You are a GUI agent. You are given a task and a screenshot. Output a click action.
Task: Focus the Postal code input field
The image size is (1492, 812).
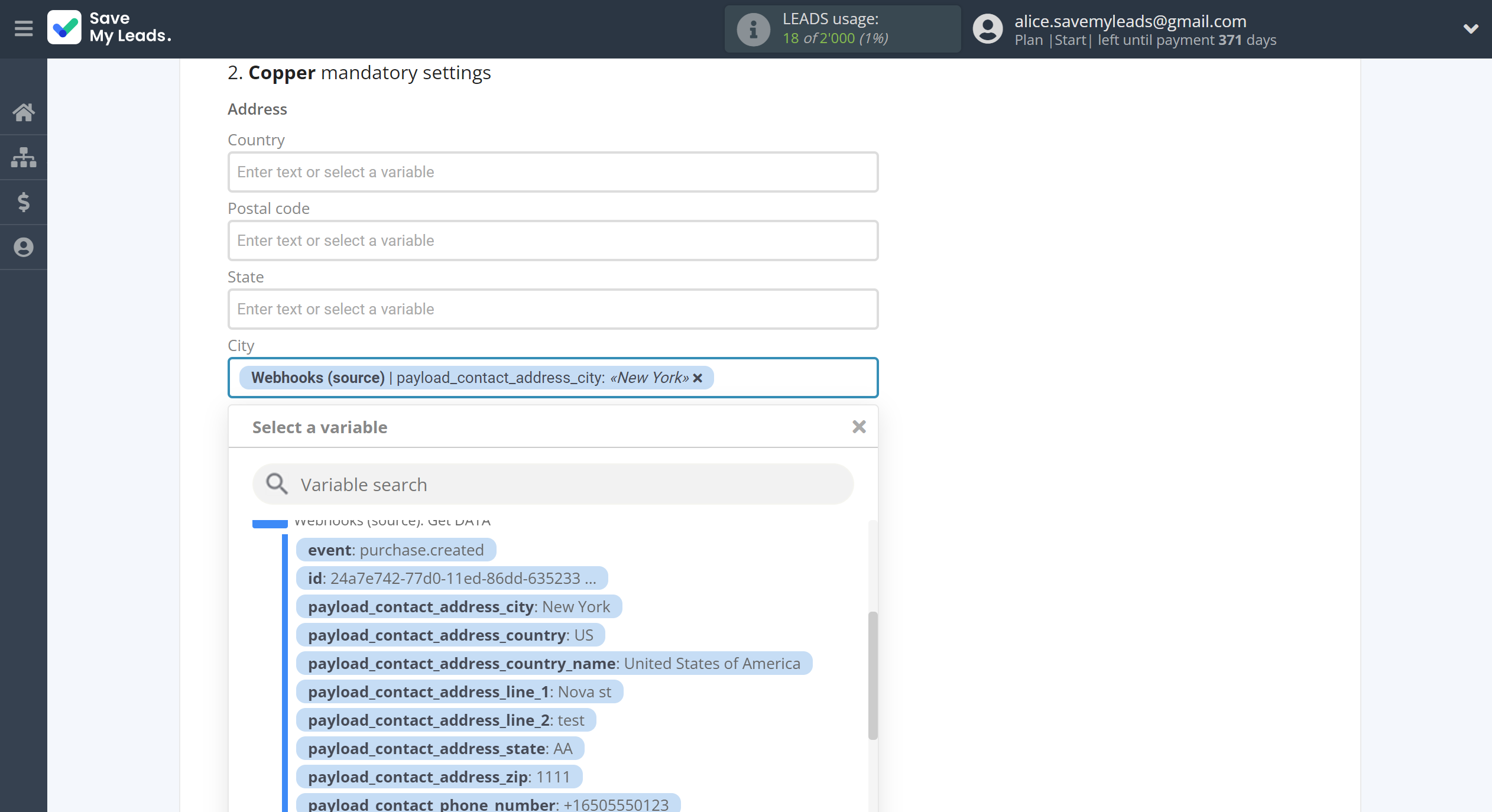pos(553,241)
